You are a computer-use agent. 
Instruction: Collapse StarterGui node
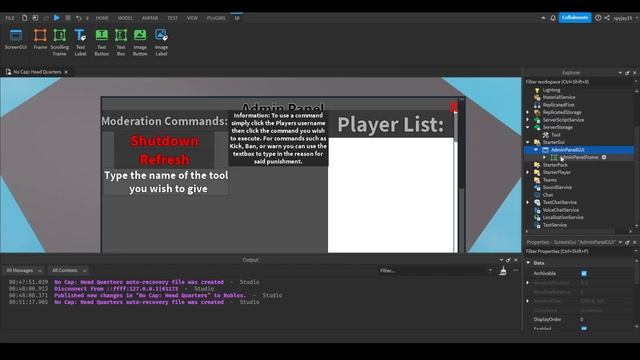pyautogui.click(x=528, y=142)
